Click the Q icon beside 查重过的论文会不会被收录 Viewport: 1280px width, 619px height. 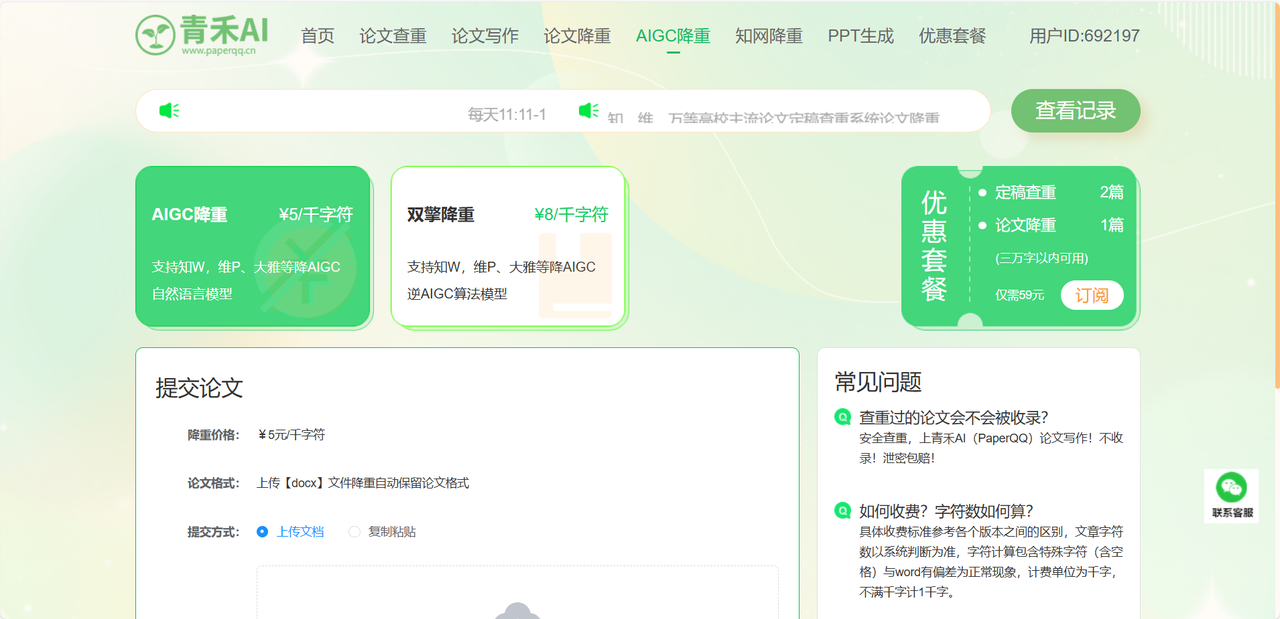[843, 417]
